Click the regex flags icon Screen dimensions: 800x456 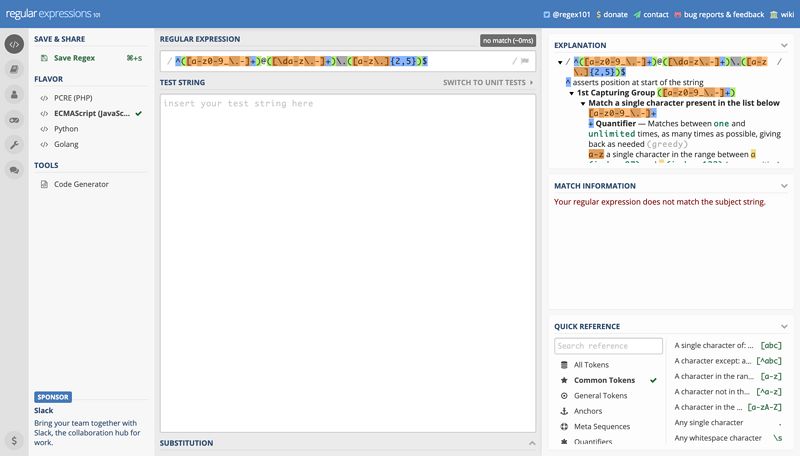pyautogui.click(x=524, y=61)
